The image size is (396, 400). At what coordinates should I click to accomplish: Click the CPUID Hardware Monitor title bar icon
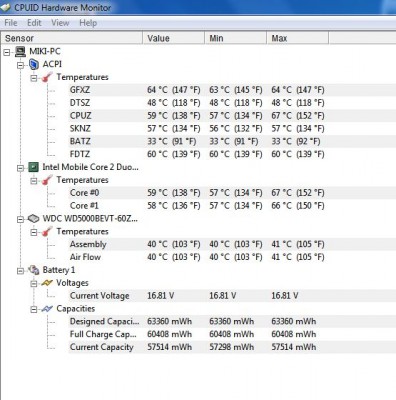point(6,7)
